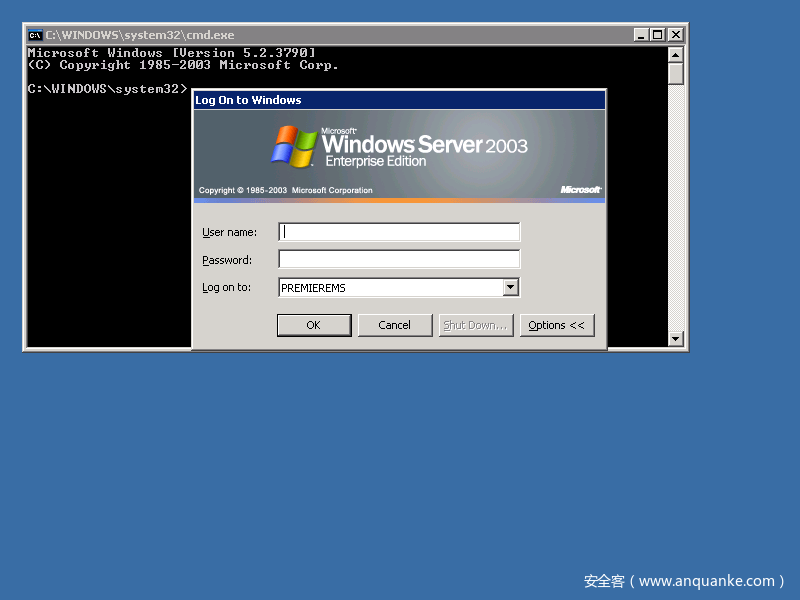Click the C:\WINDOWS\system32> prompt text

[x=108, y=89]
